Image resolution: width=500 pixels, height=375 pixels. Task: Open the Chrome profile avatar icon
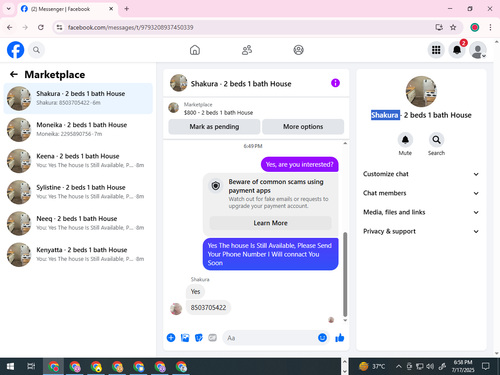(475, 27)
